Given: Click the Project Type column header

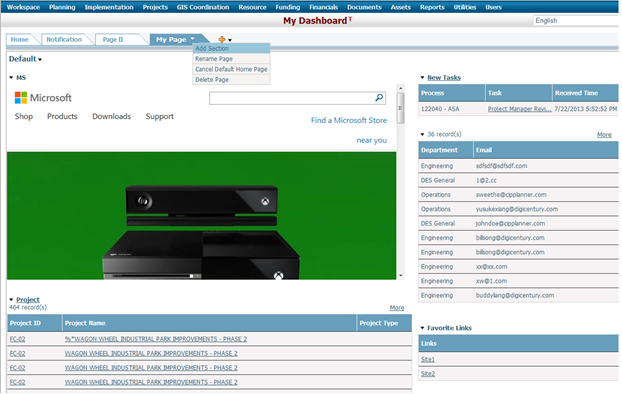Looking at the screenshot, I should coord(384,323).
